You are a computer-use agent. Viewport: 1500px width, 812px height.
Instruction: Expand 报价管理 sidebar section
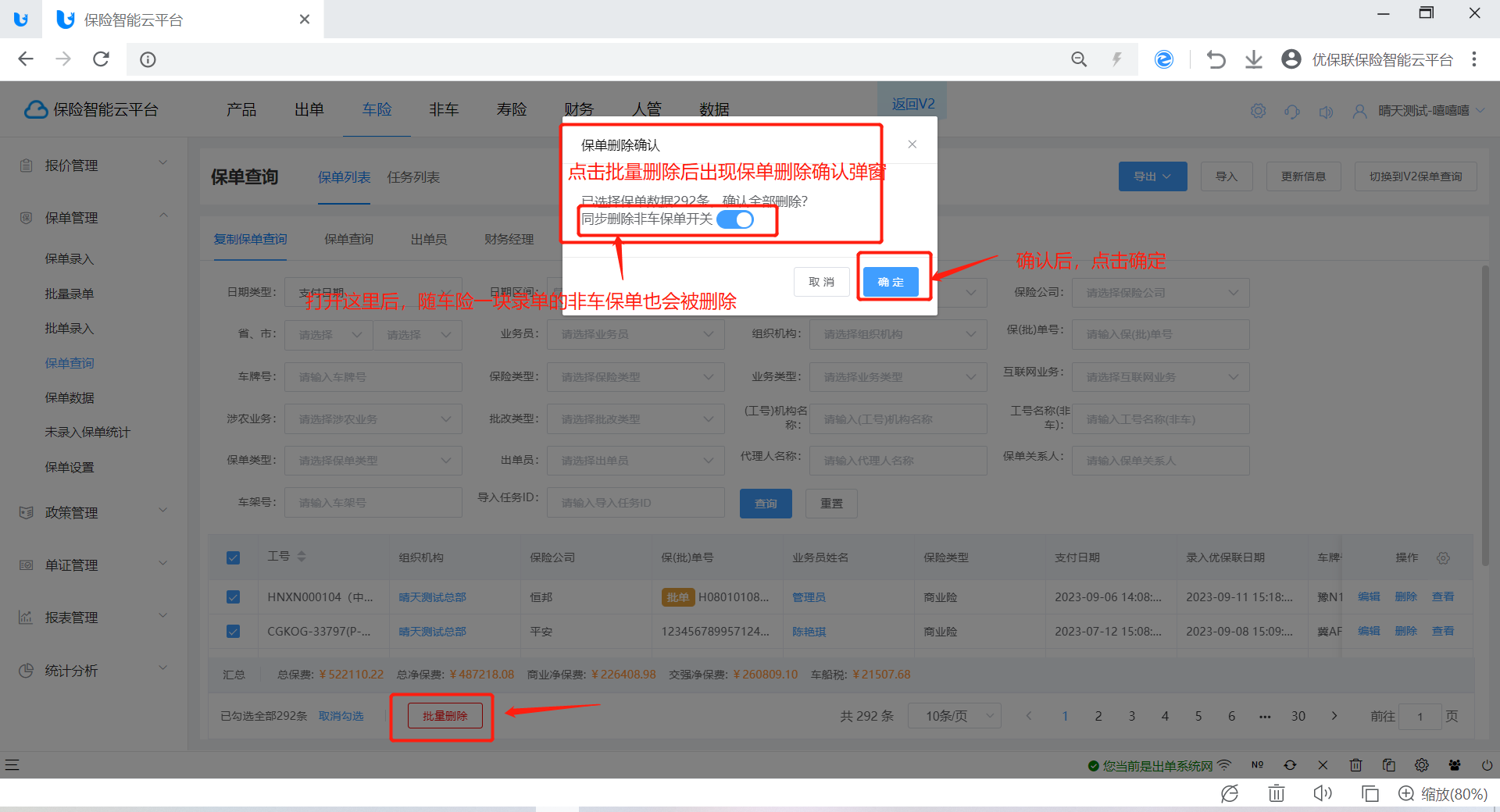94,165
